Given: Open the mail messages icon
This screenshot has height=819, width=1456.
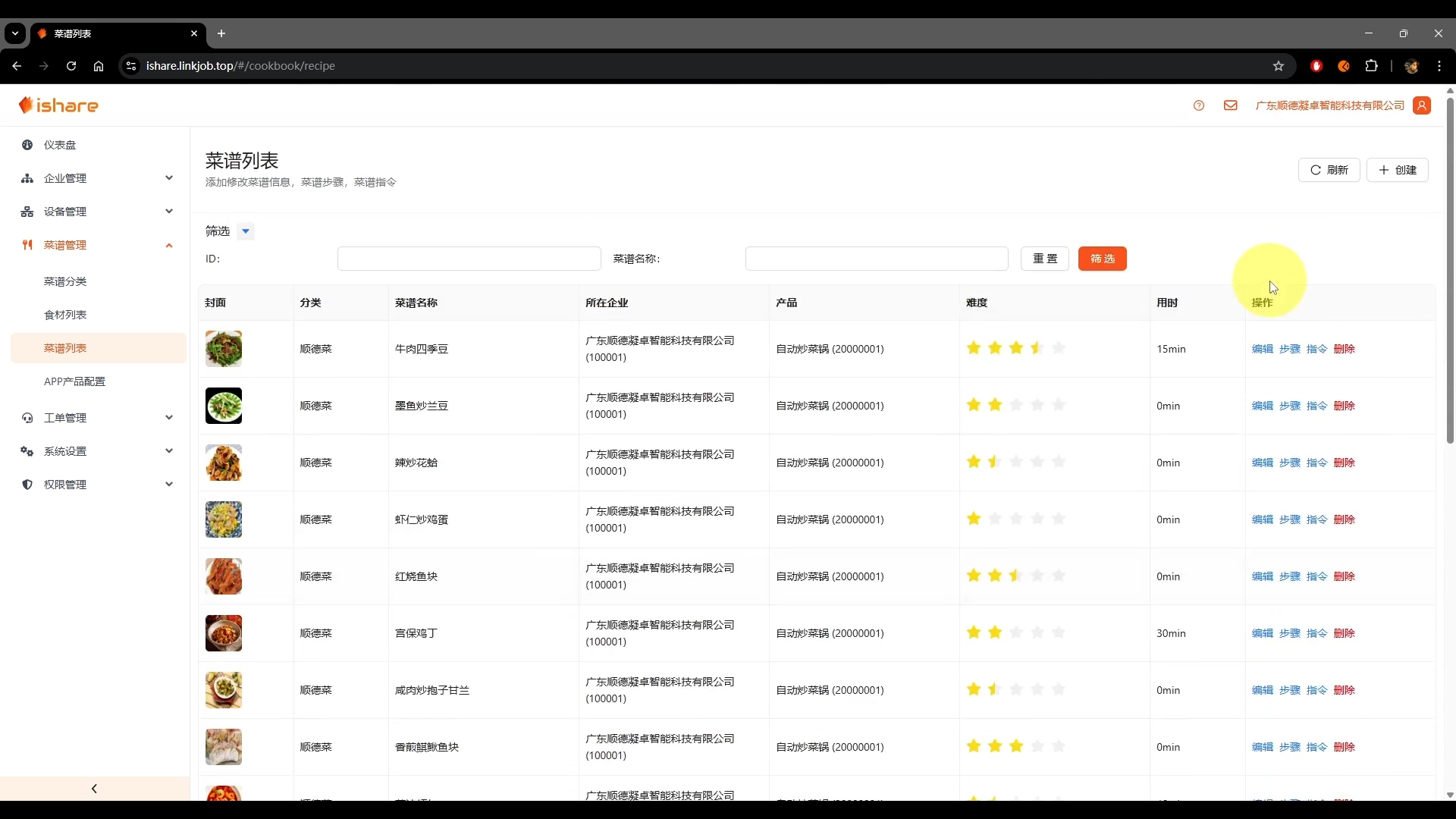Looking at the screenshot, I should coord(1230,105).
